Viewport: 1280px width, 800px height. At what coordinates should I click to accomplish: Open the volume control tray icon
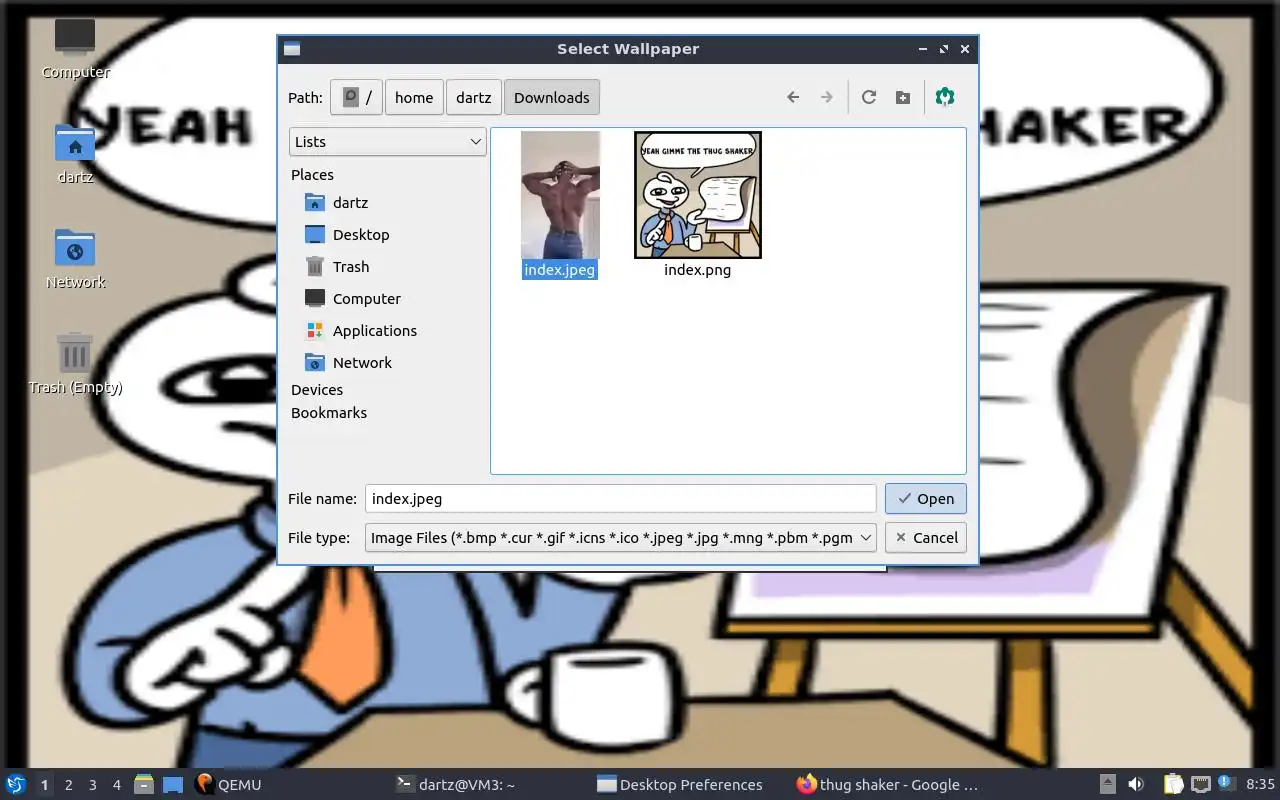pos(1136,784)
